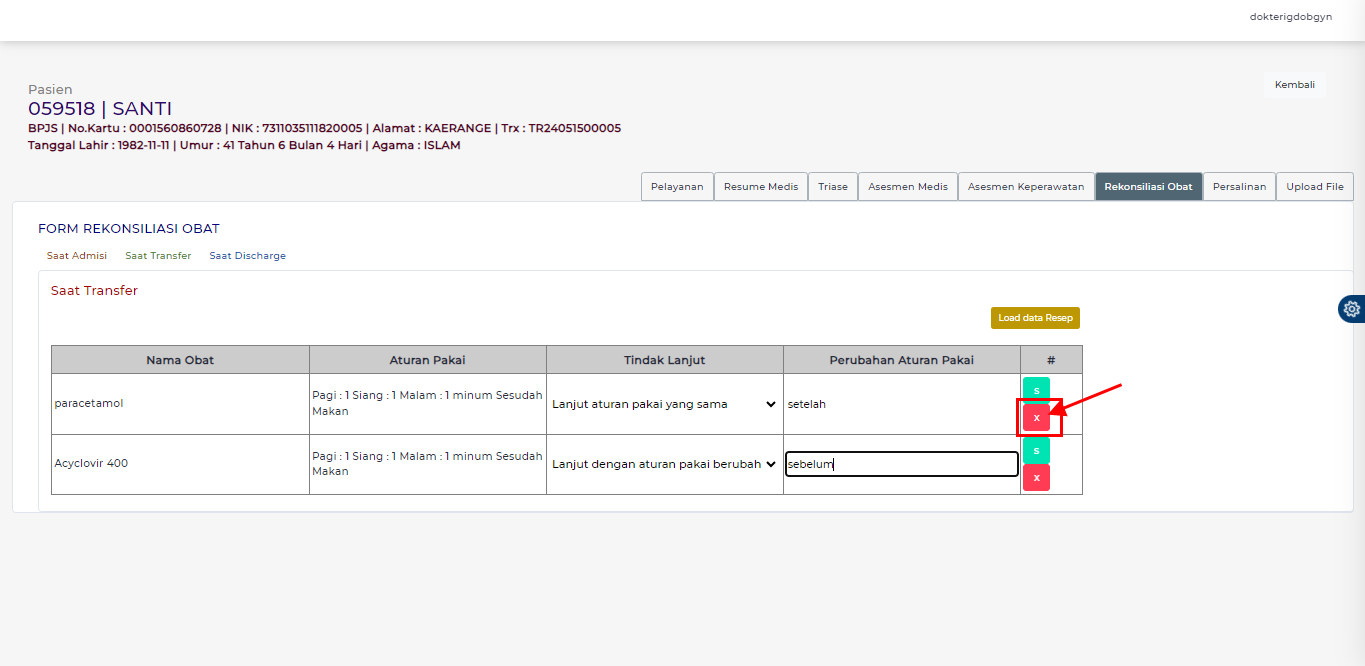
Task: Switch to the Persalinan tab
Action: tap(1238, 187)
